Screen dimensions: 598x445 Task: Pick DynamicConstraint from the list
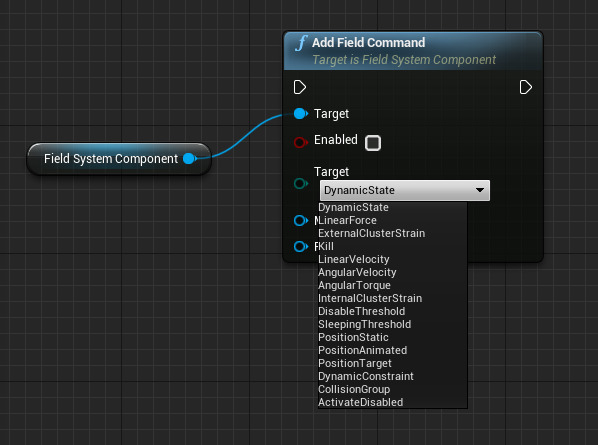(392, 376)
